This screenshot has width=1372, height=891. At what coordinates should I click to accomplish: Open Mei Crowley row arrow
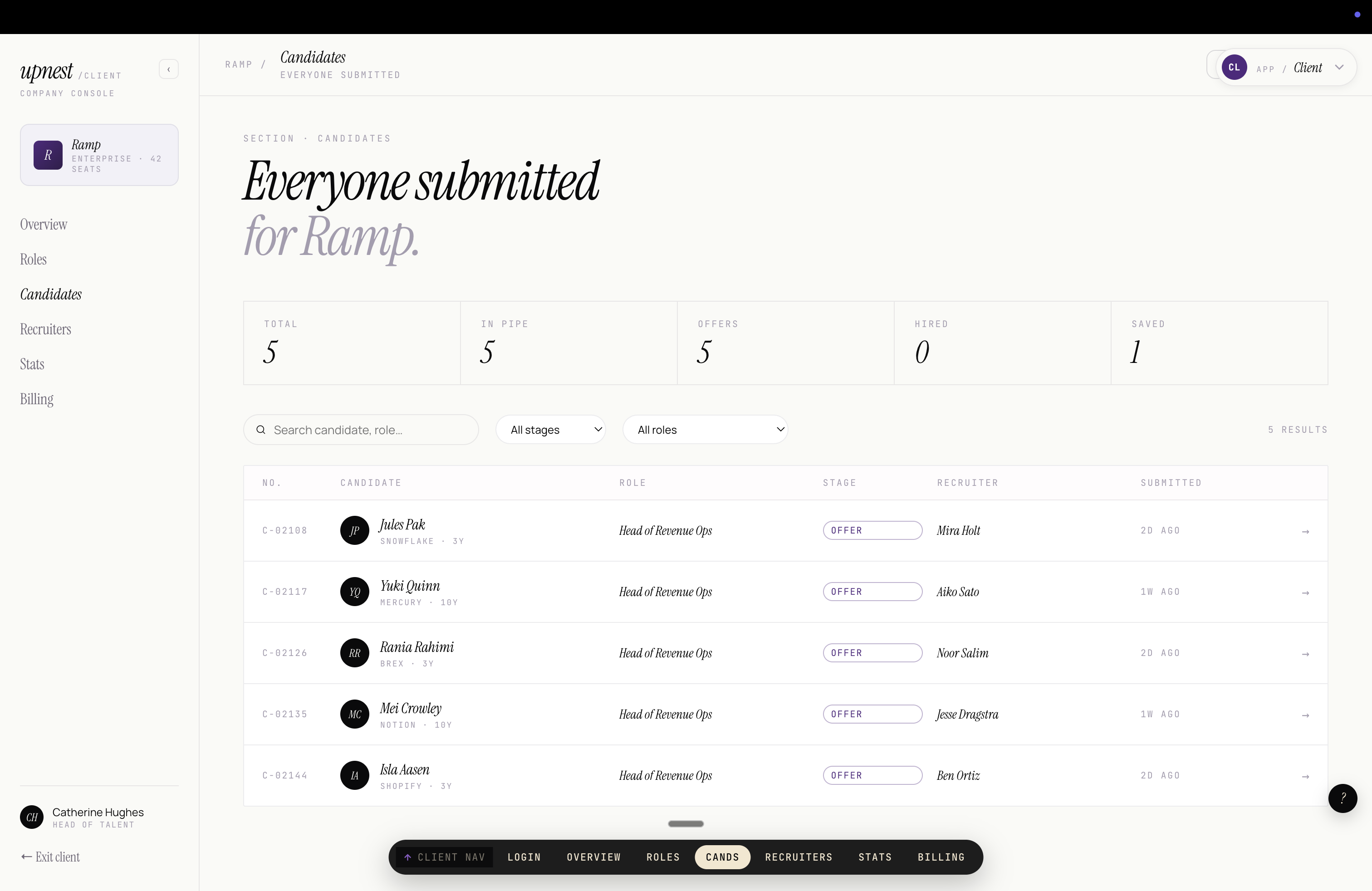[1306, 715]
